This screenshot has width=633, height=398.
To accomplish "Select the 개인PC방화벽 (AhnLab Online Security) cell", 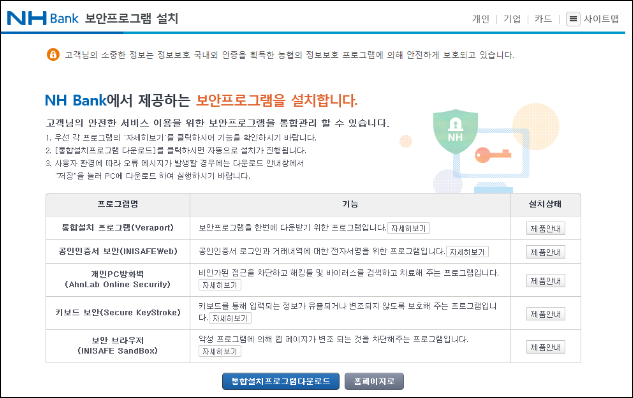I will [x=117, y=280].
